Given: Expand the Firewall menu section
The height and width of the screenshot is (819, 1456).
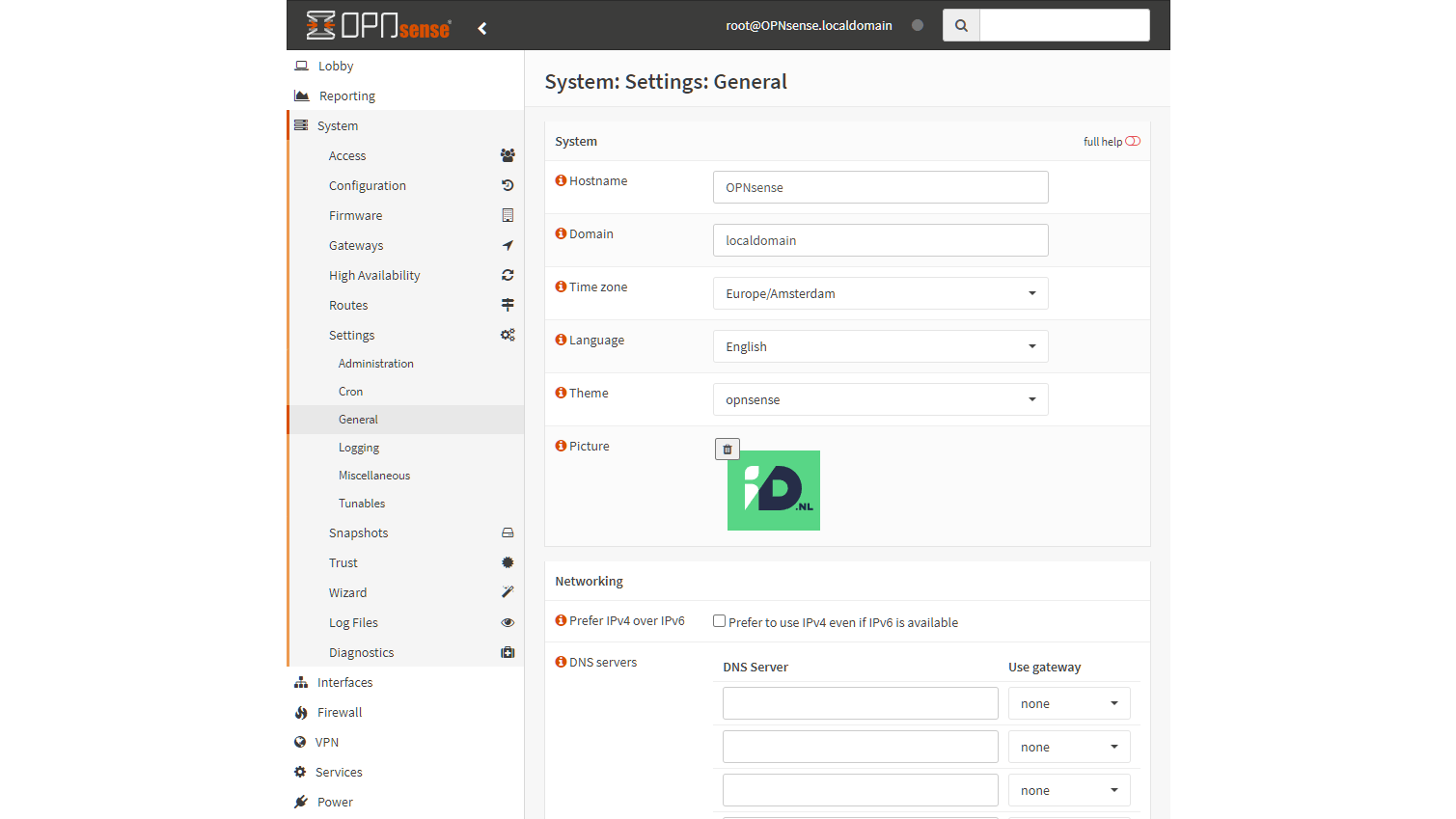Looking at the screenshot, I should (x=405, y=712).
